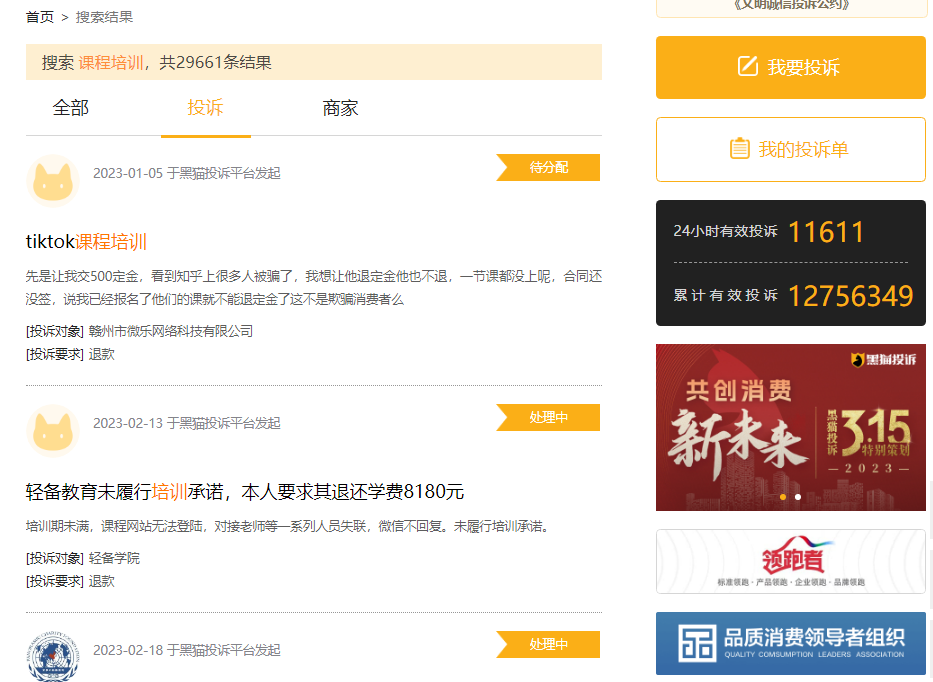Open cat avatar of 2023-01-05 complaint
The width and height of the screenshot is (933, 682).
click(x=53, y=181)
